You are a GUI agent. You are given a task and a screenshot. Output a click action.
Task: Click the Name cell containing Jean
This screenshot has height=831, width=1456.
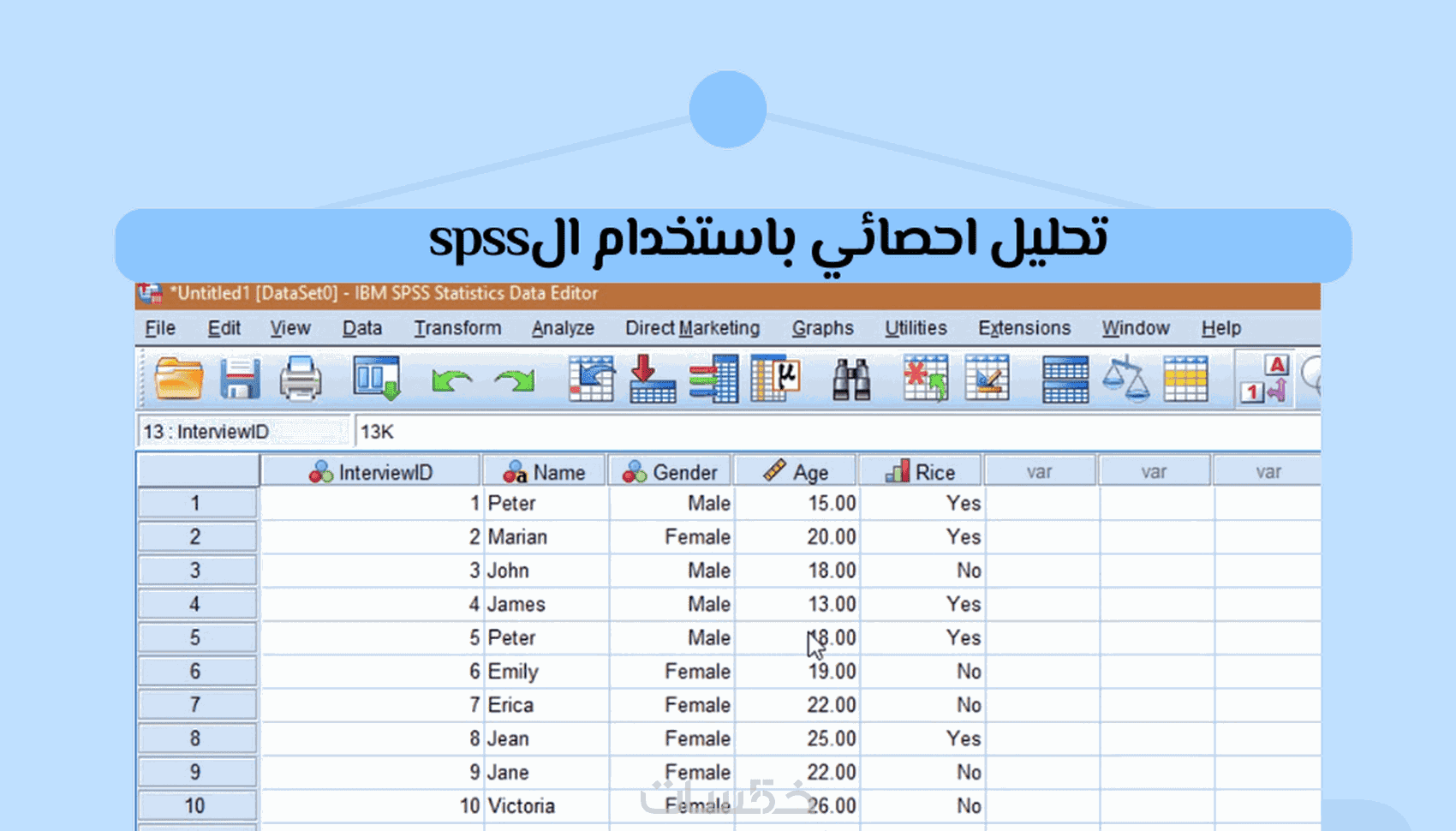pyautogui.click(x=546, y=738)
